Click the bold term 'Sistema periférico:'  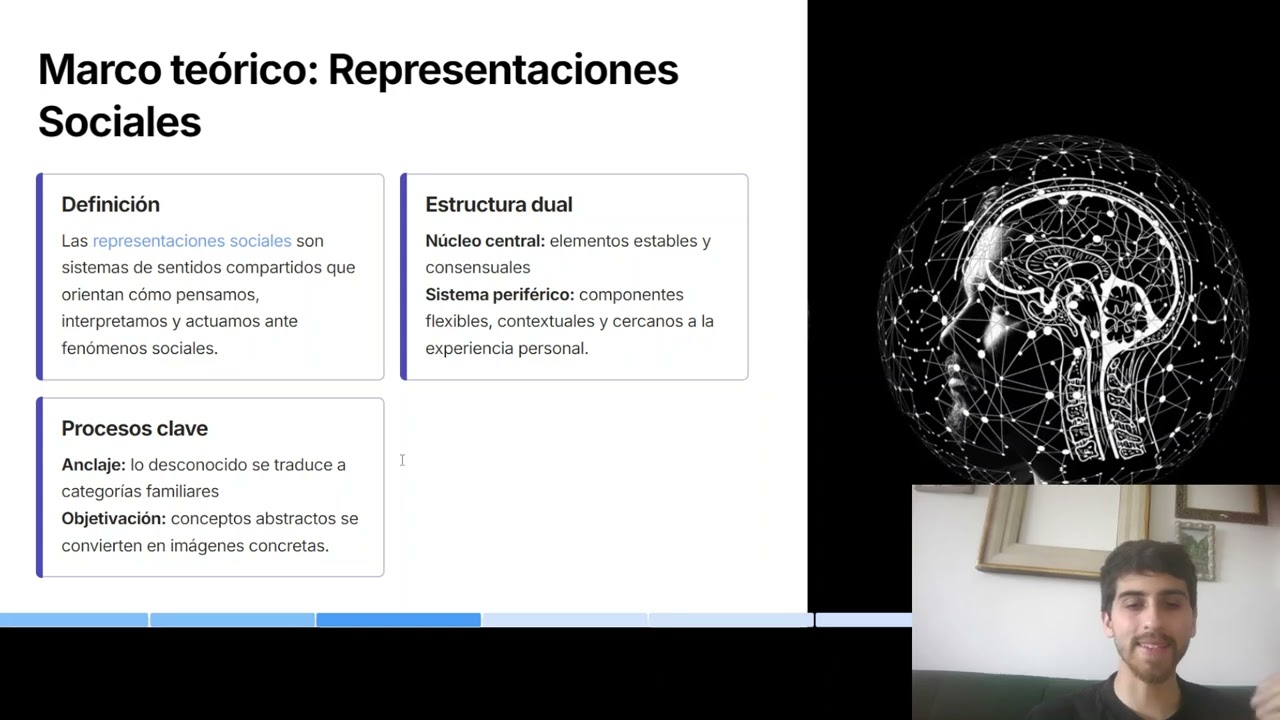point(499,295)
